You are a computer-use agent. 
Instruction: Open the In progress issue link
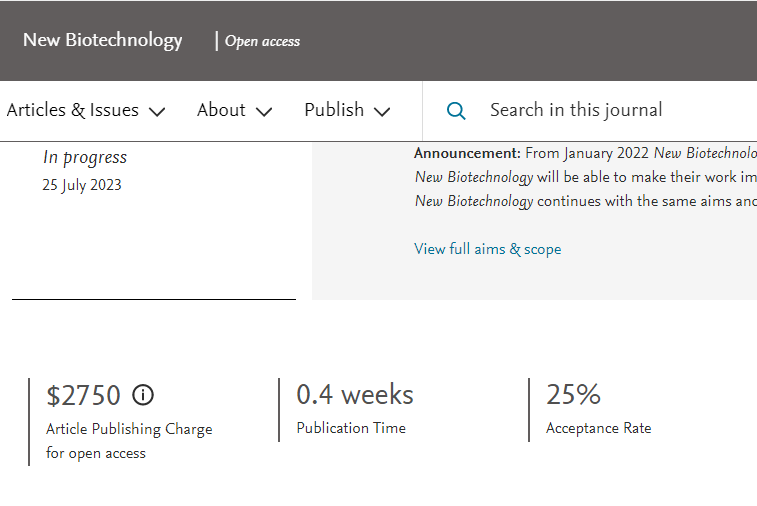[x=85, y=157]
